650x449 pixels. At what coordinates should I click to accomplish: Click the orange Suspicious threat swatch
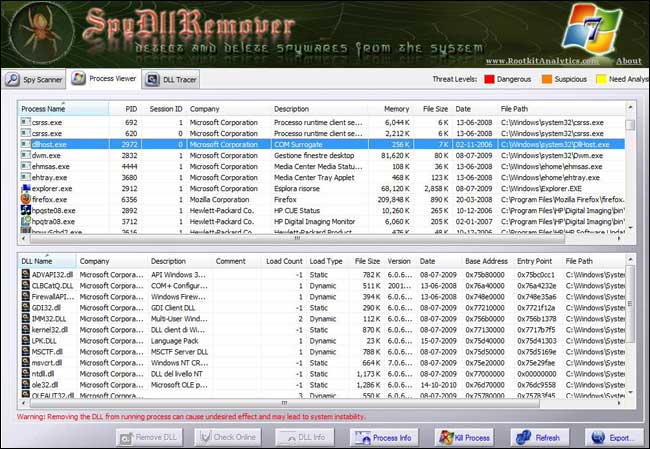click(547, 79)
